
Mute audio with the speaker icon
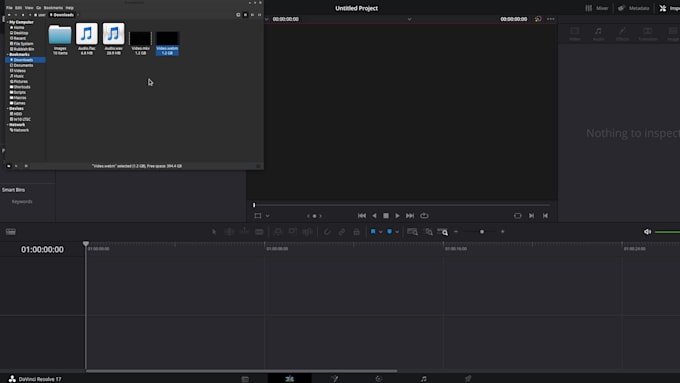pos(647,232)
